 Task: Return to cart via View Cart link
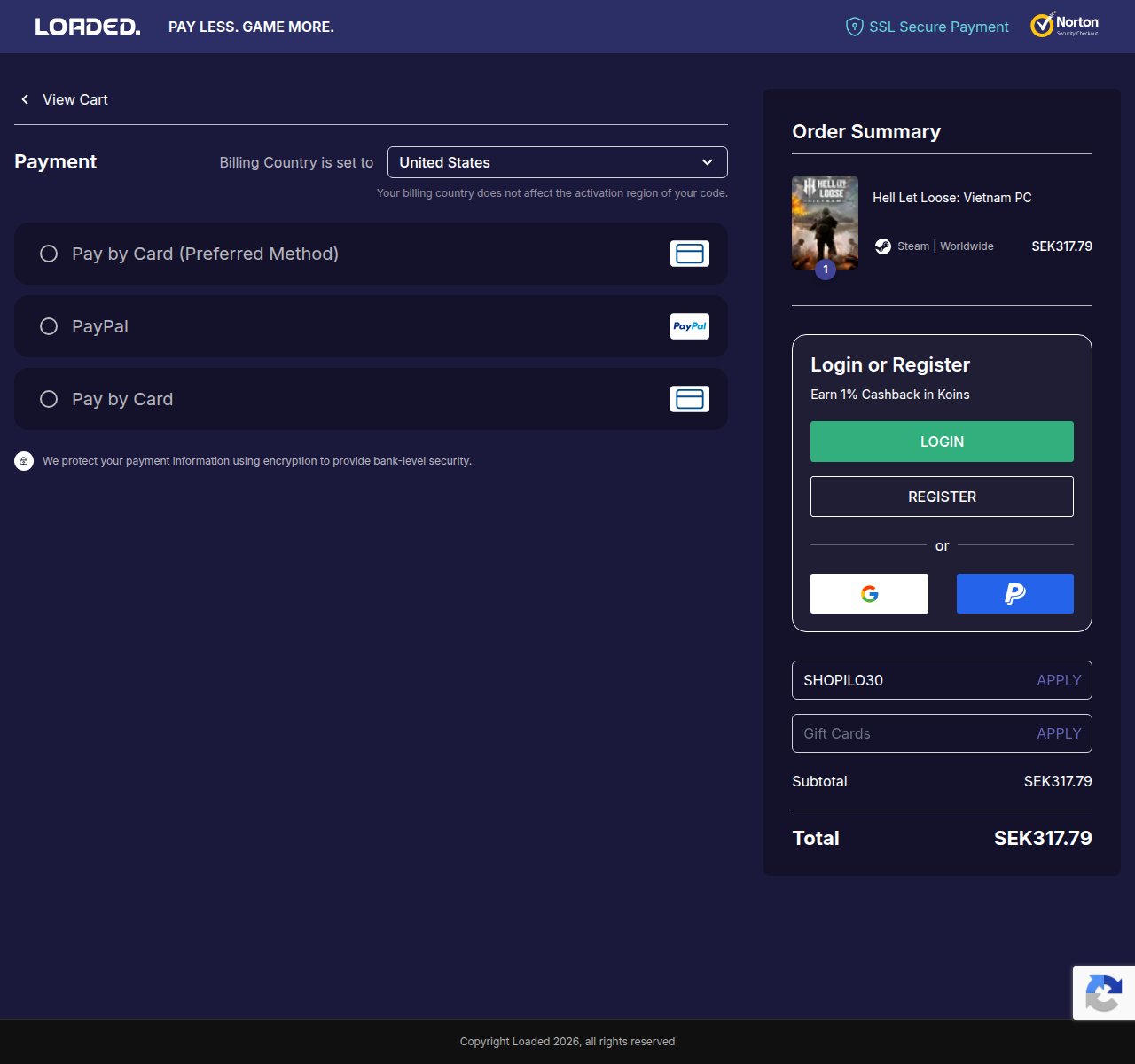(x=75, y=99)
